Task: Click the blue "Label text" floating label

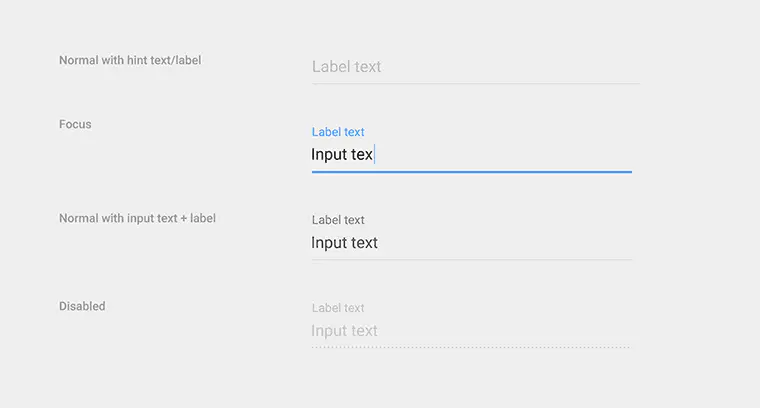Action: 338,132
